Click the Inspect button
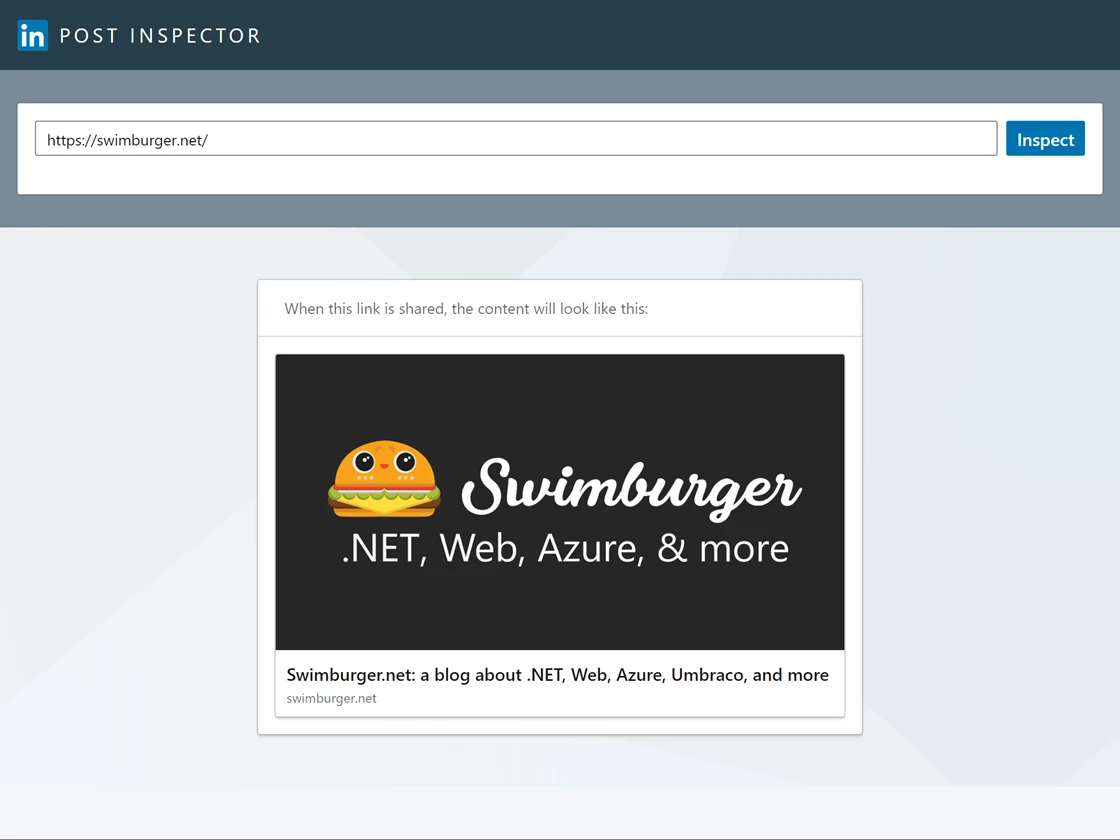The width and height of the screenshot is (1120, 840). (x=1045, y=139)
